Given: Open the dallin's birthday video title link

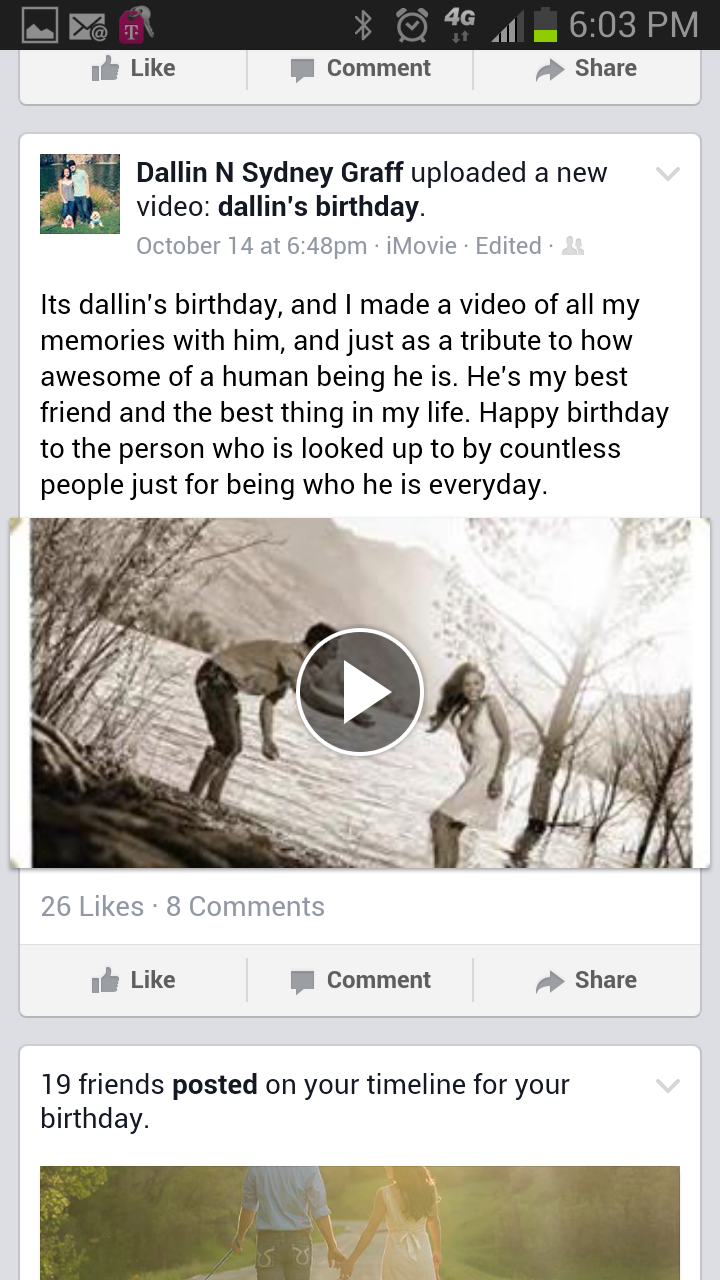Looking at the screenshot, I should click(x=318, y=207).
